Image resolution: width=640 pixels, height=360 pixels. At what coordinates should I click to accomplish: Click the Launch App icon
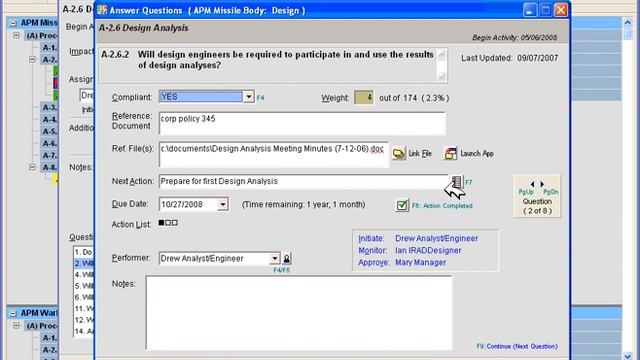point(451,153)
